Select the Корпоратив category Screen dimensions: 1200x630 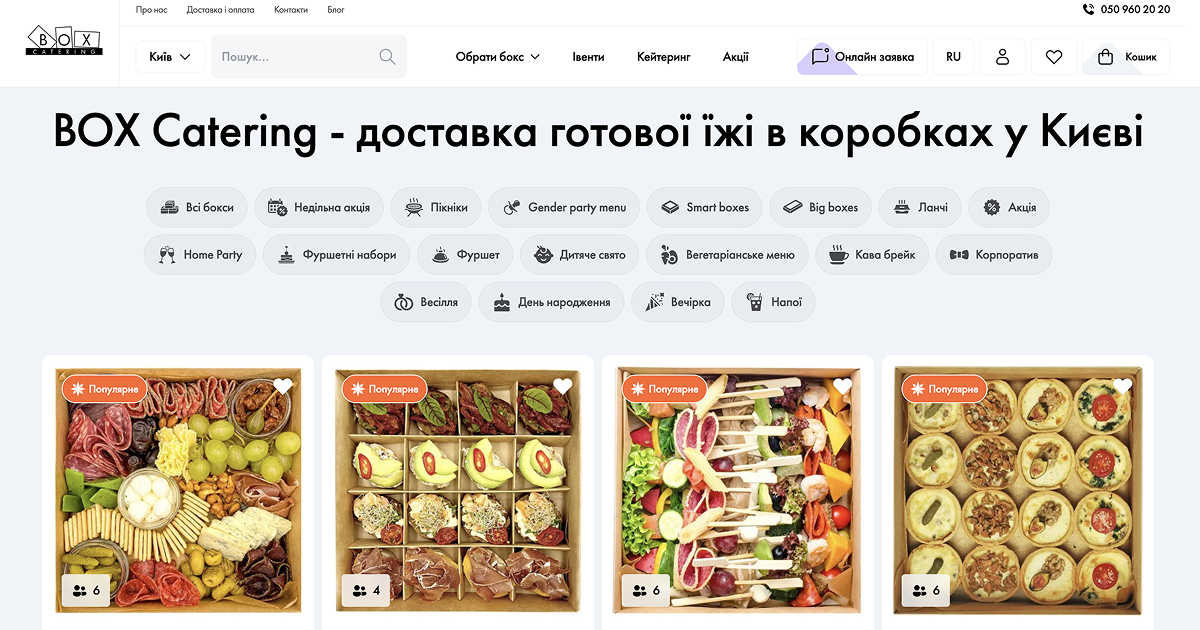click(x=994, y=254)
